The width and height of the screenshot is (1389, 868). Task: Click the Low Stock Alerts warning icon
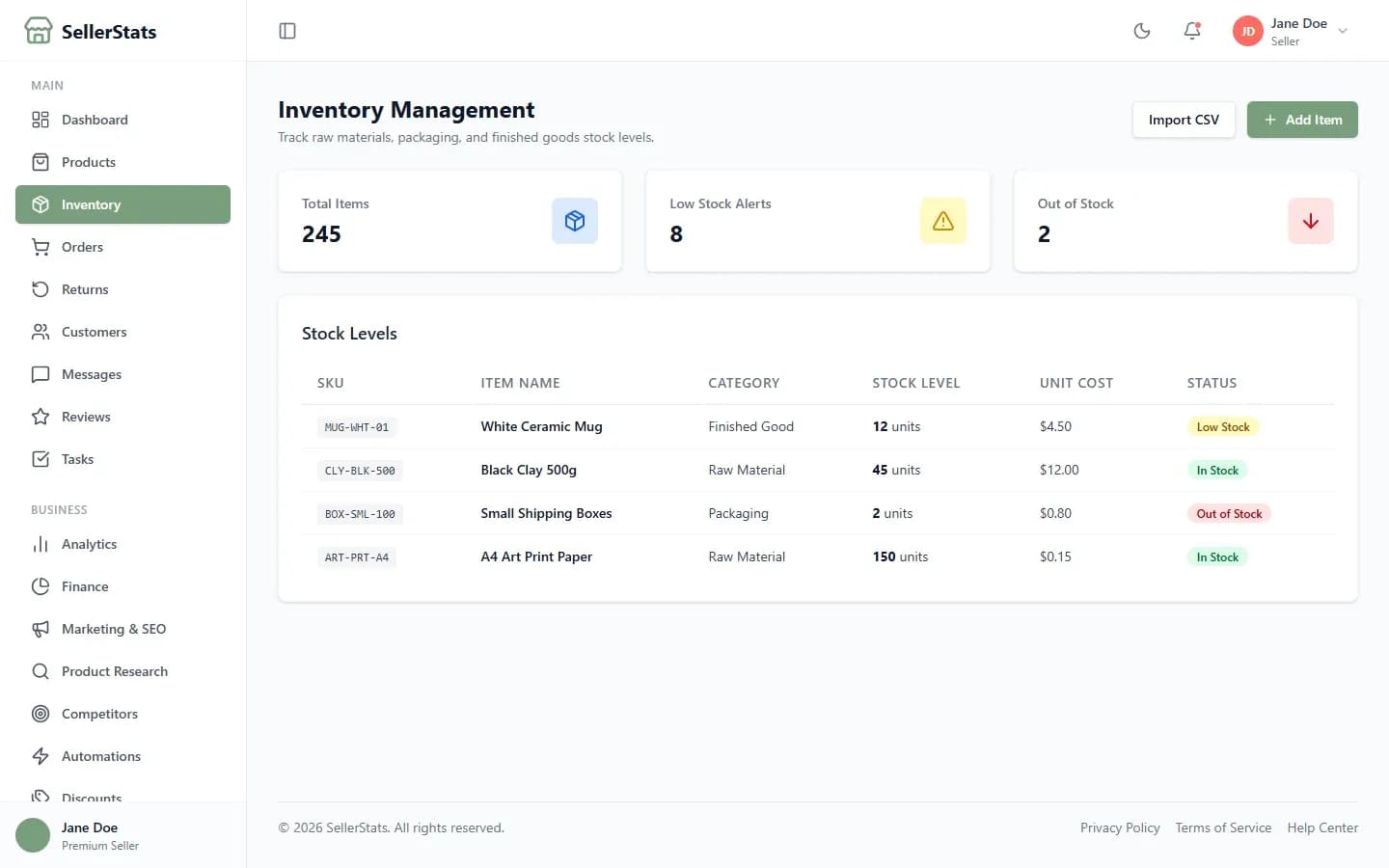point(943,221)
